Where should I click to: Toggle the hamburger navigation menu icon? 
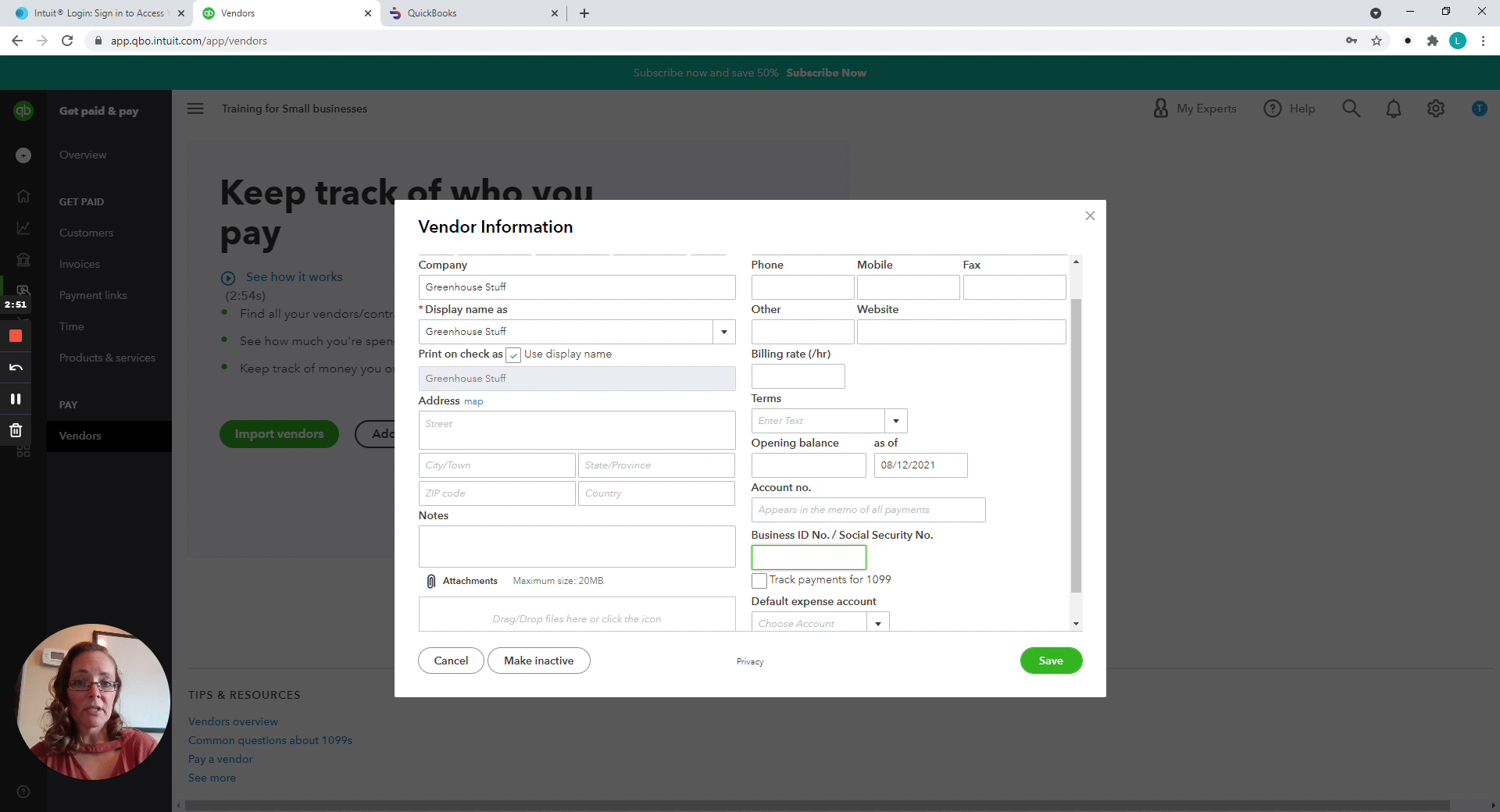click(x=195, y=109)
